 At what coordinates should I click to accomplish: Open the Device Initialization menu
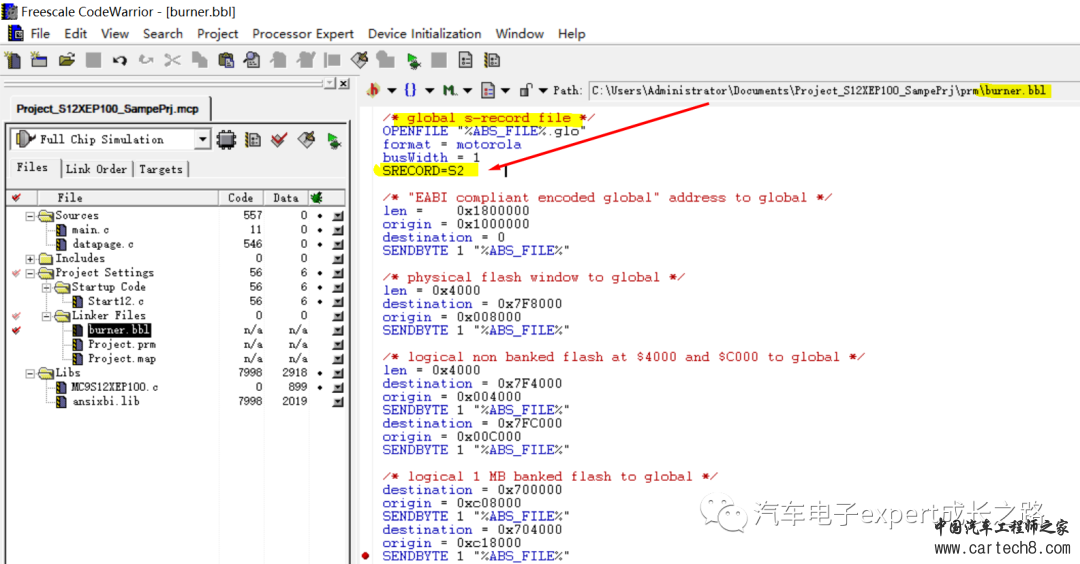coord(424,34)
